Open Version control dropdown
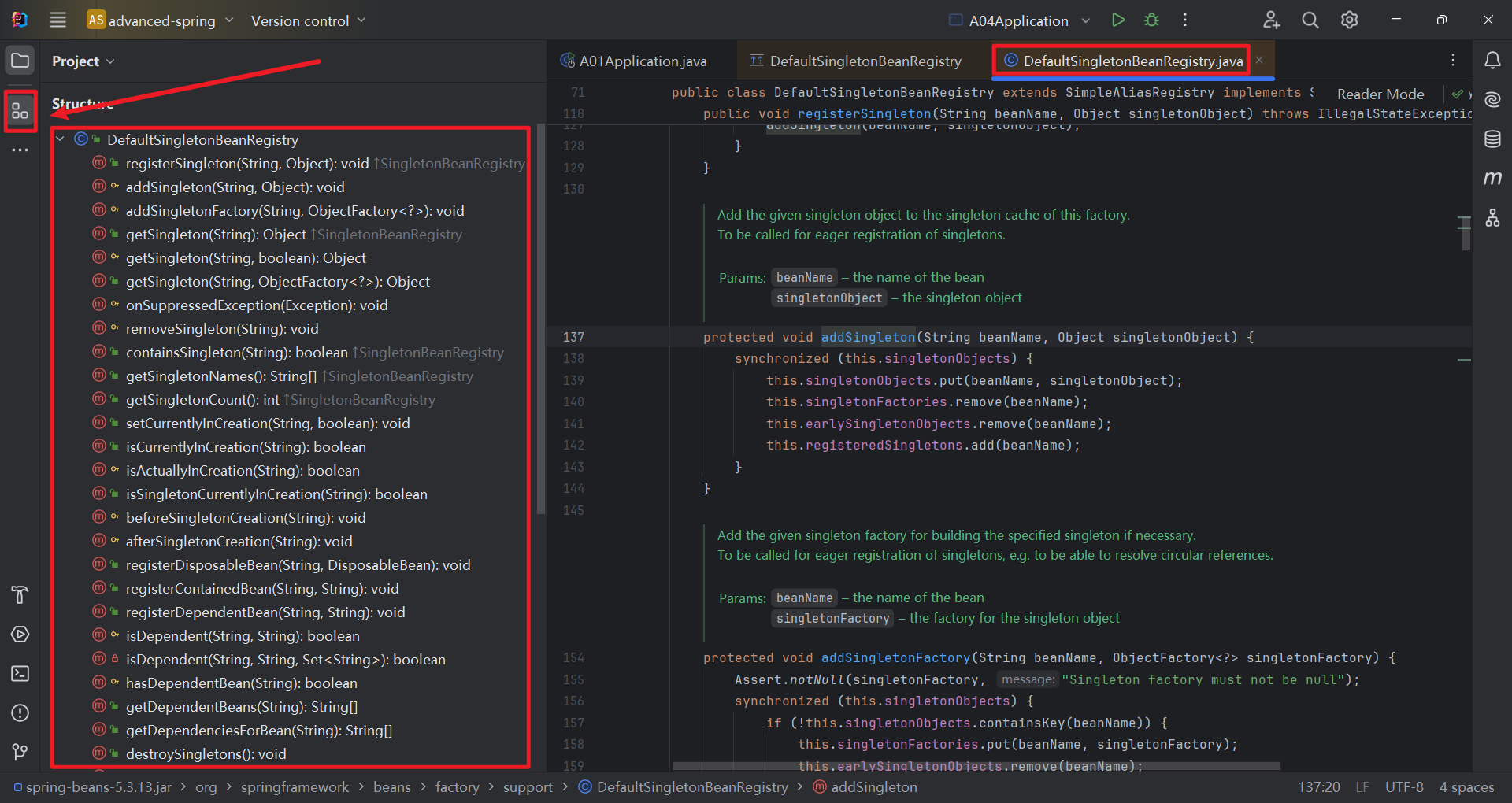The height and width of the screenshot is (803, 1512). [x=309, y=20]
